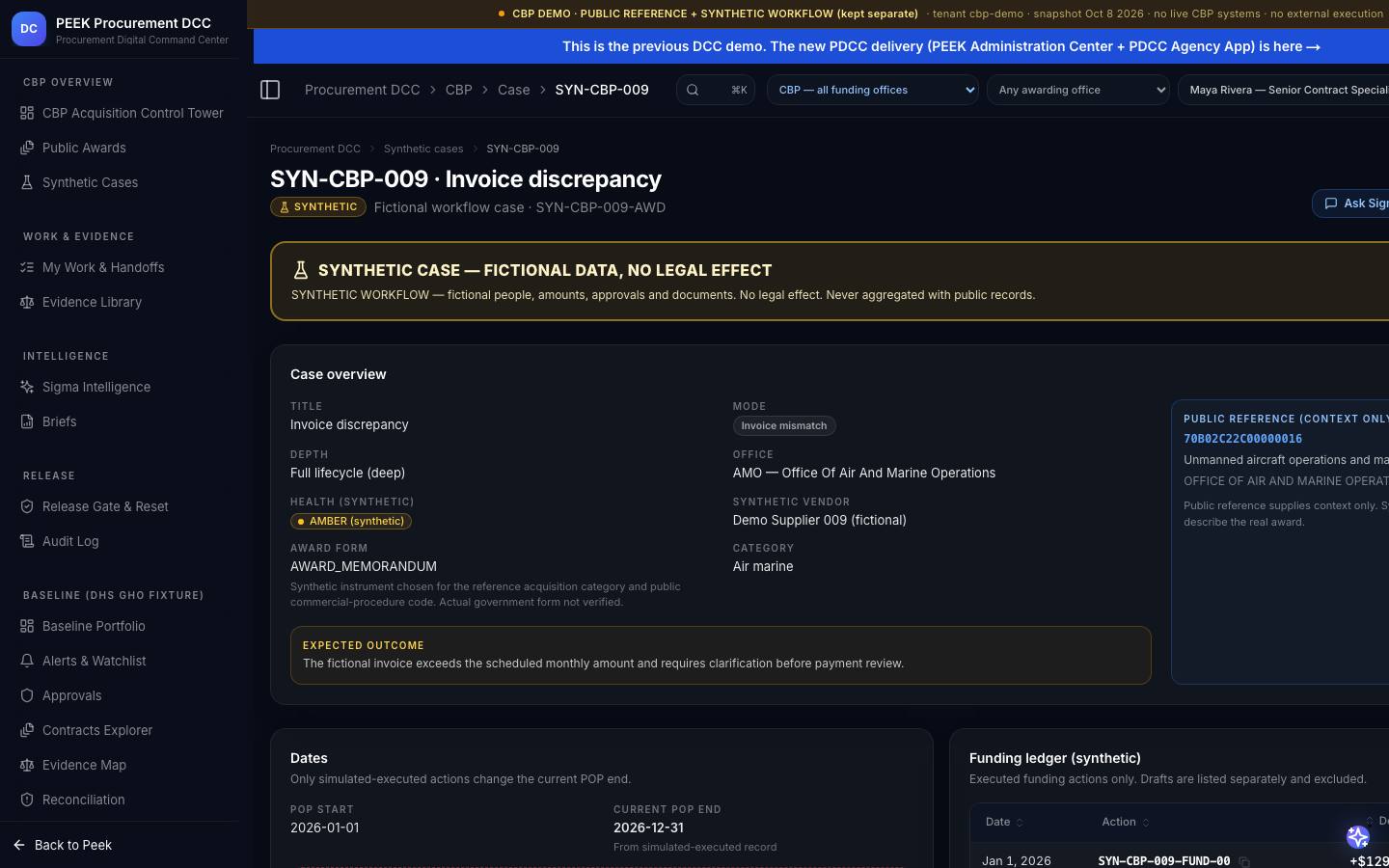The image size is (1389, 868).
Task: Click the ⌘K search input field
Action: [x=716, y=90]
